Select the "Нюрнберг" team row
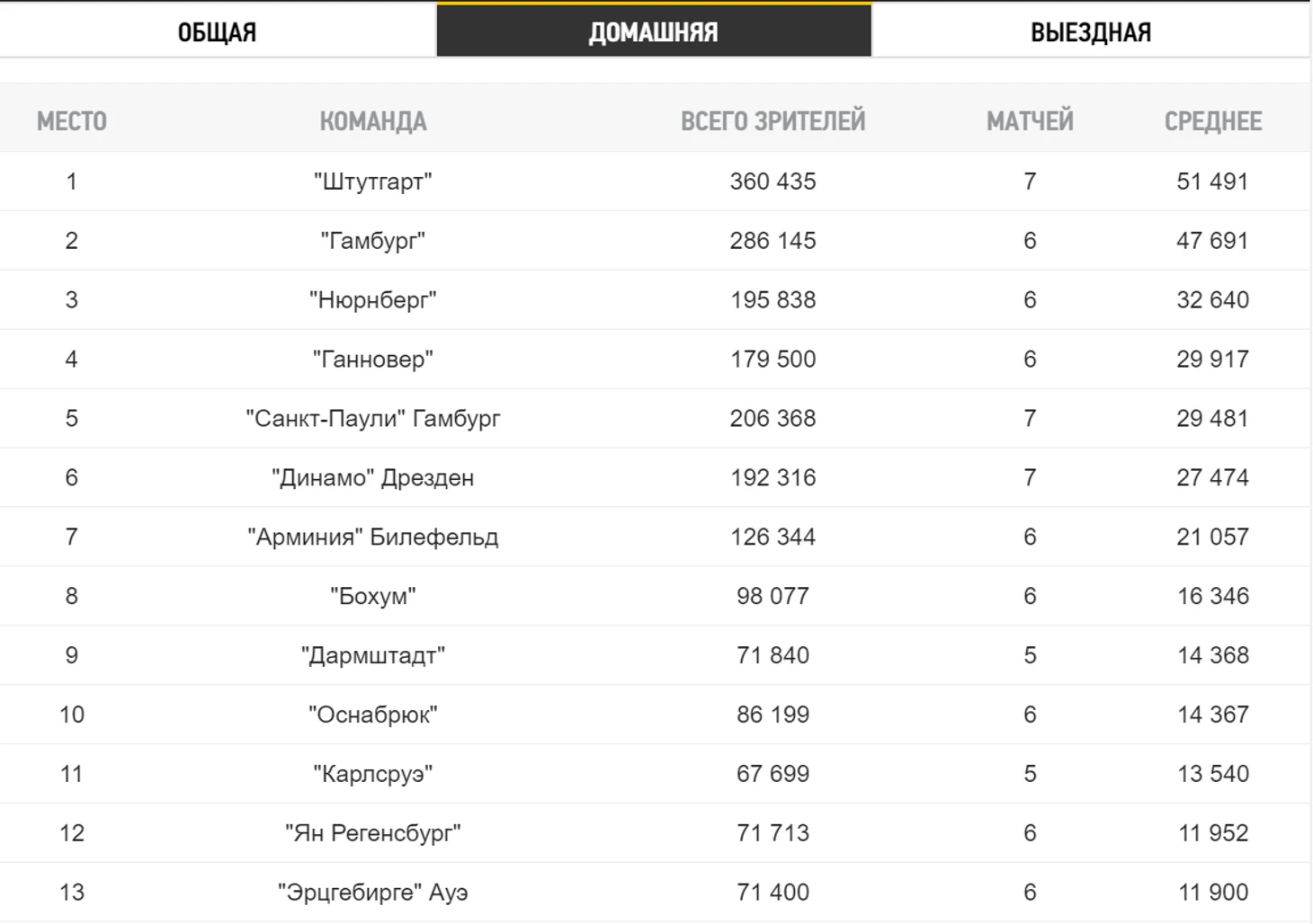1313x924 pixels. 373,300
